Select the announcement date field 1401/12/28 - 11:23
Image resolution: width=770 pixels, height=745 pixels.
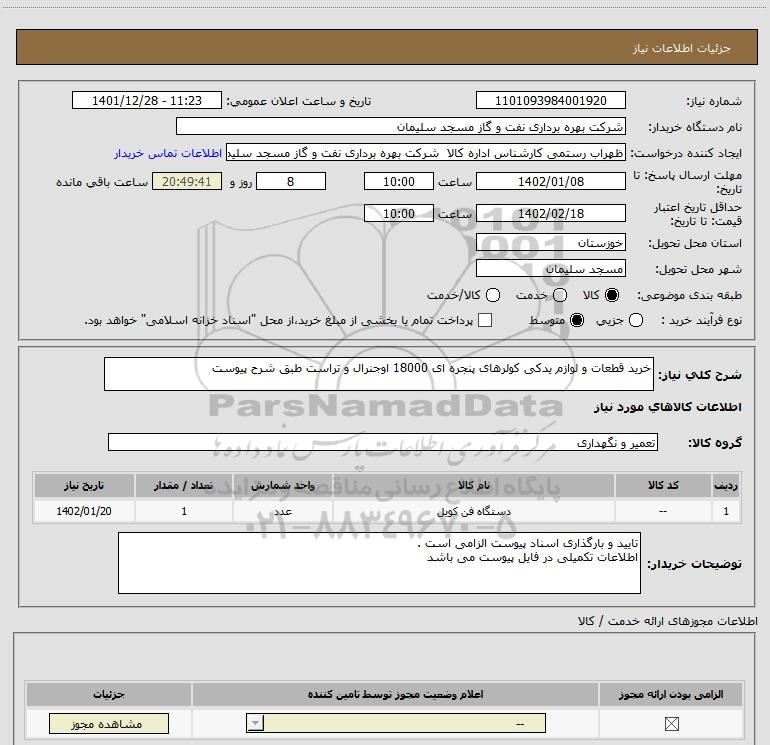click(x=147, y=100)
